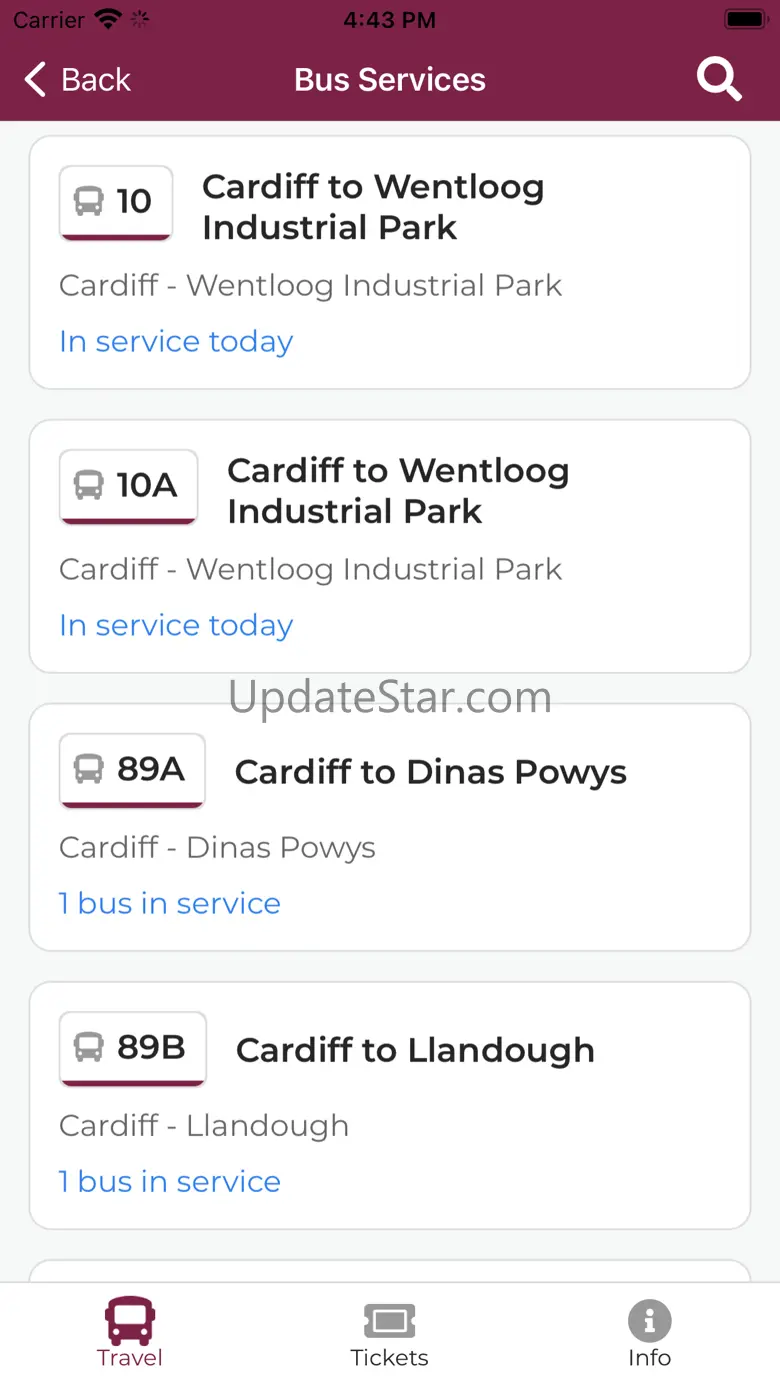The width and height of the screenshot is (780, 1387).
Task: Tap the Tickets ticket icon
Action: [389, 1320]
